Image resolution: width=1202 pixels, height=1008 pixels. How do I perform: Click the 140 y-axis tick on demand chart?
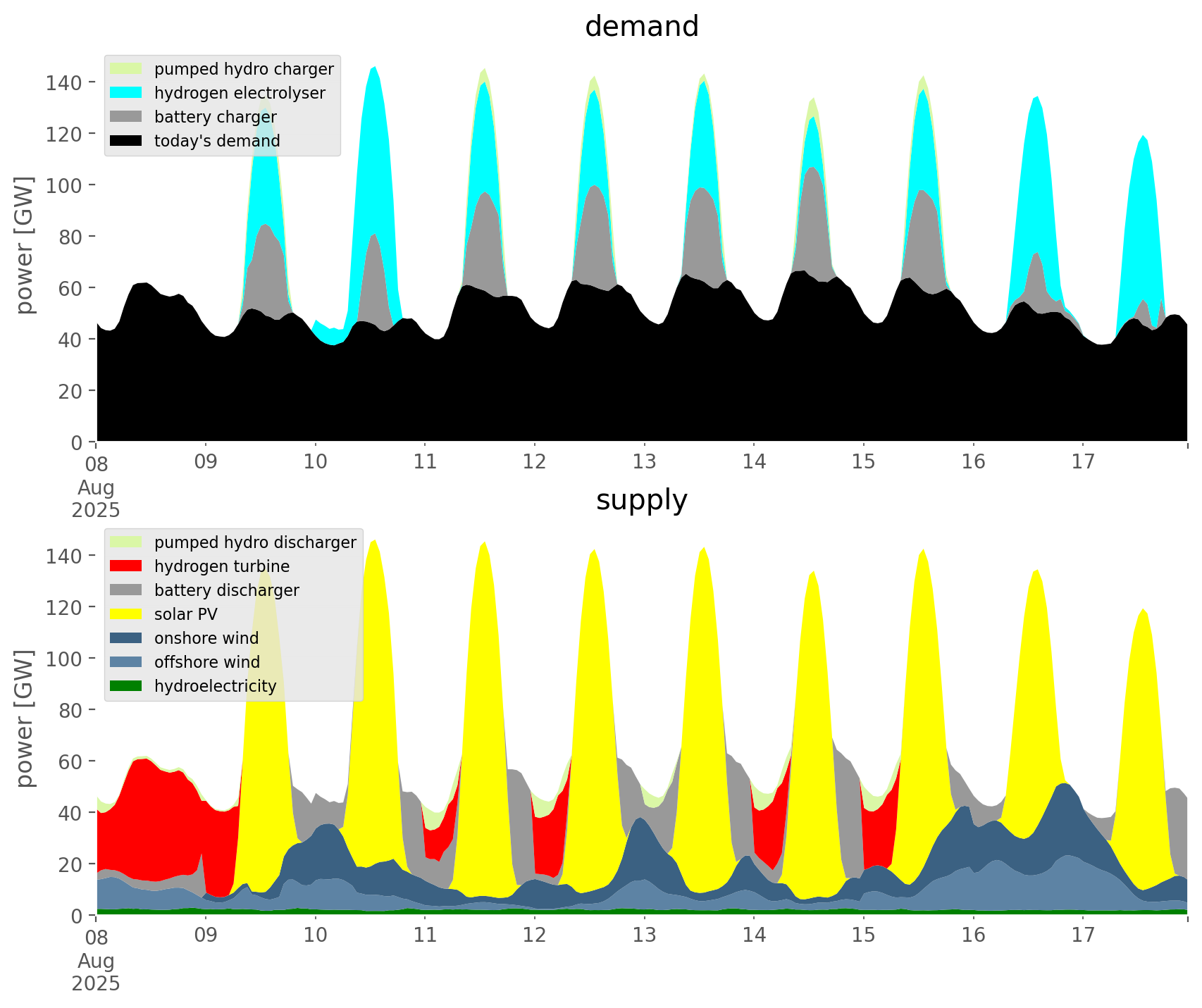pos(64,82)
